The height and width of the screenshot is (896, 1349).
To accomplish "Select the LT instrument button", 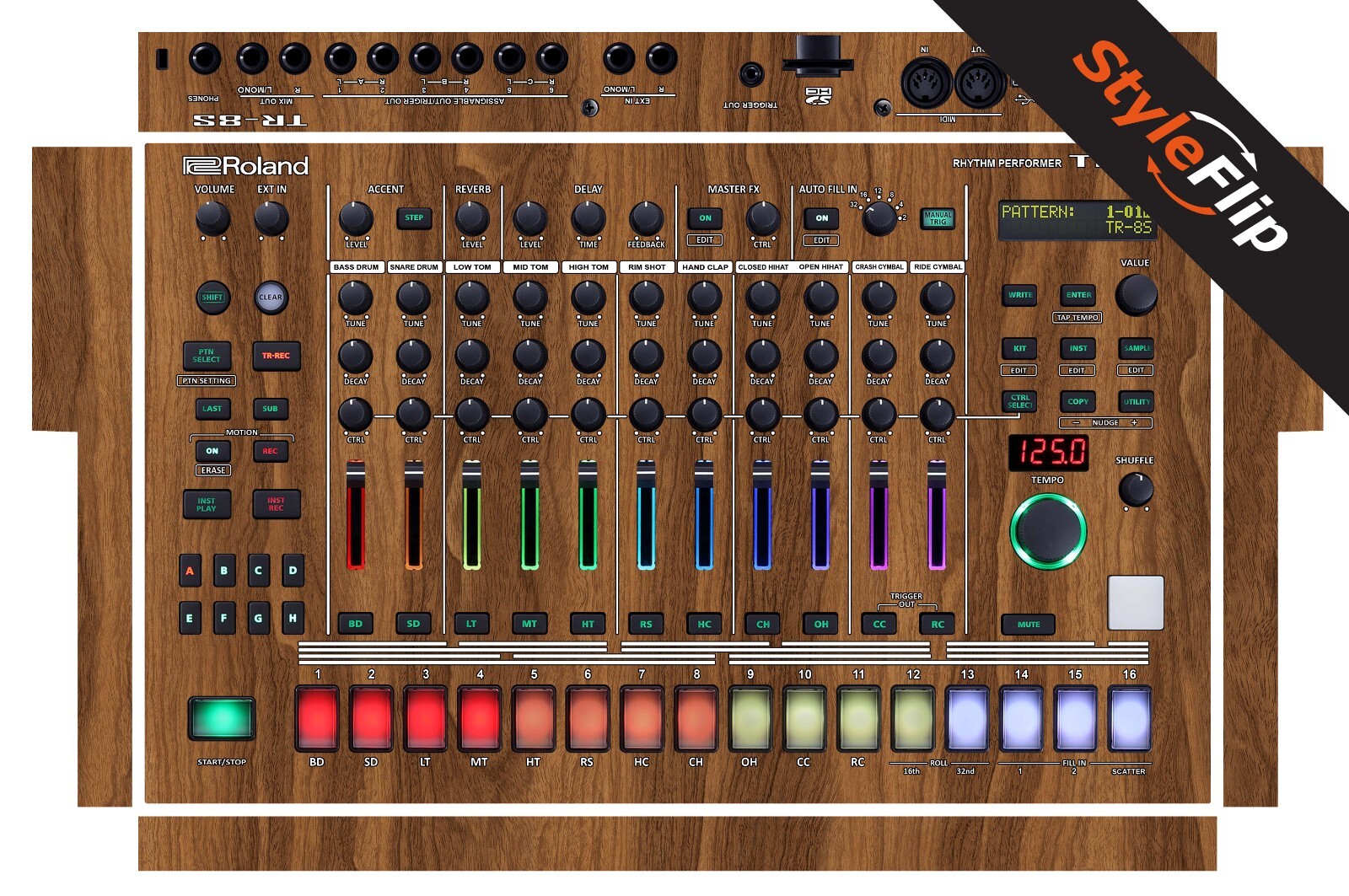I will pyautogui.click(x=471, y=624).
